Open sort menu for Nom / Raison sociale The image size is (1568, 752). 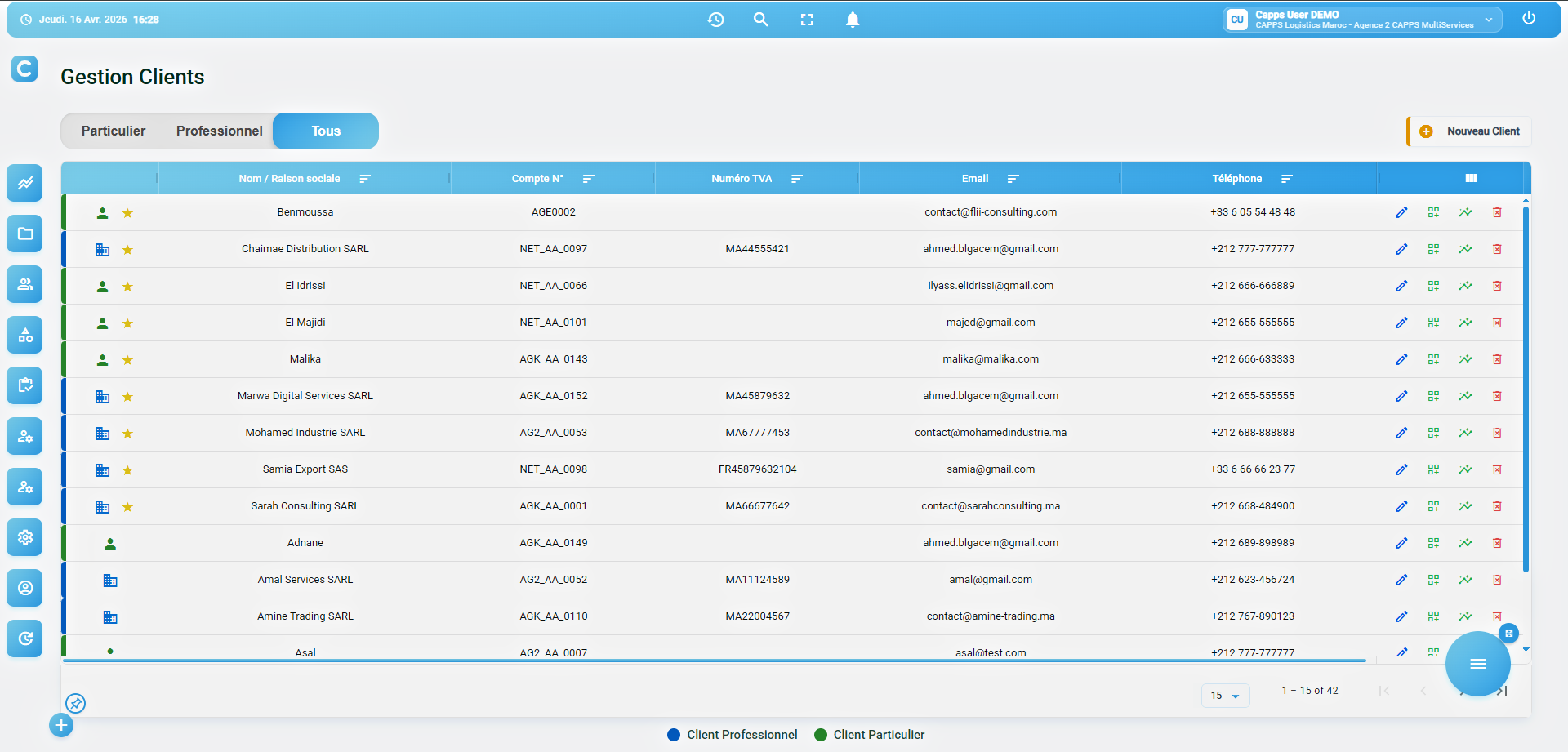365,179
